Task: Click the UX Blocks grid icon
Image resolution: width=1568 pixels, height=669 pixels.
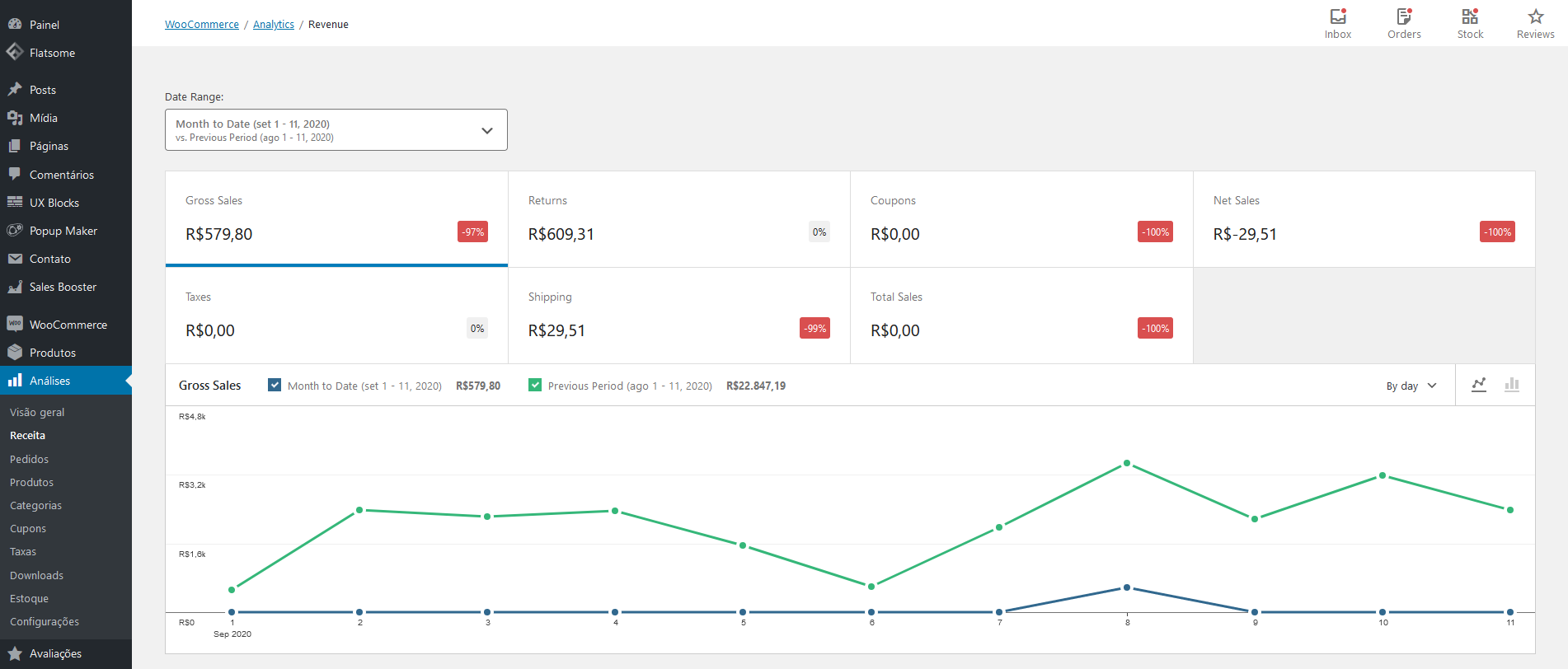Action: coord(15,203)
